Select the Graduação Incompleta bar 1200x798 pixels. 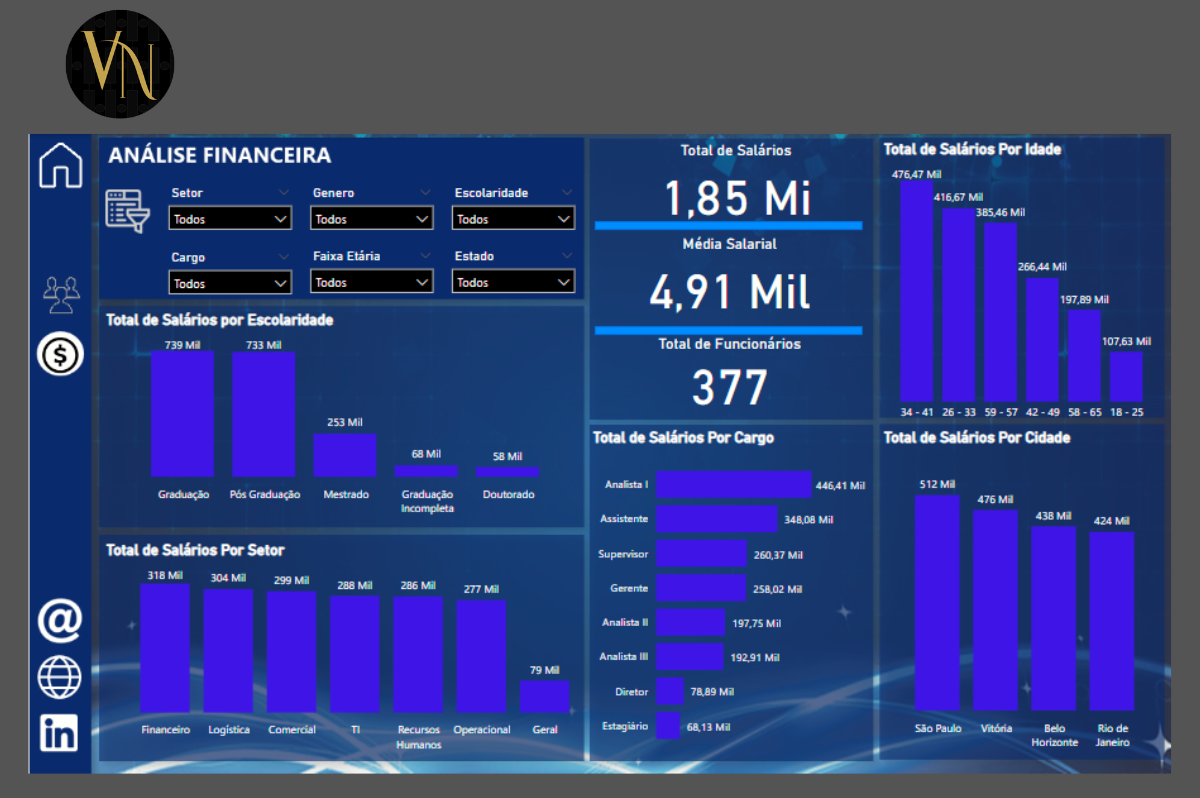click(426, 471)
